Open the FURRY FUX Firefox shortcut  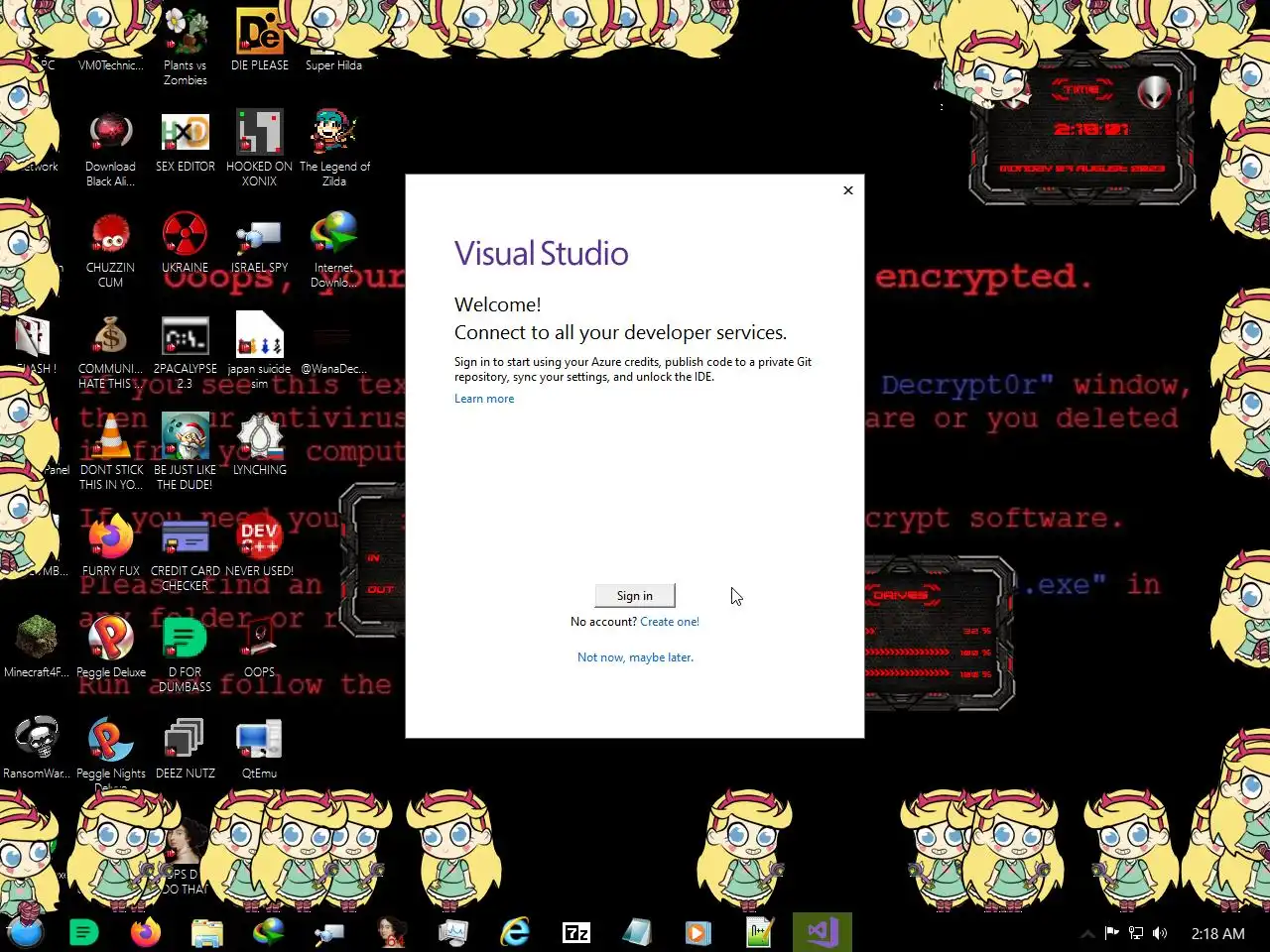tap(111, 545)
